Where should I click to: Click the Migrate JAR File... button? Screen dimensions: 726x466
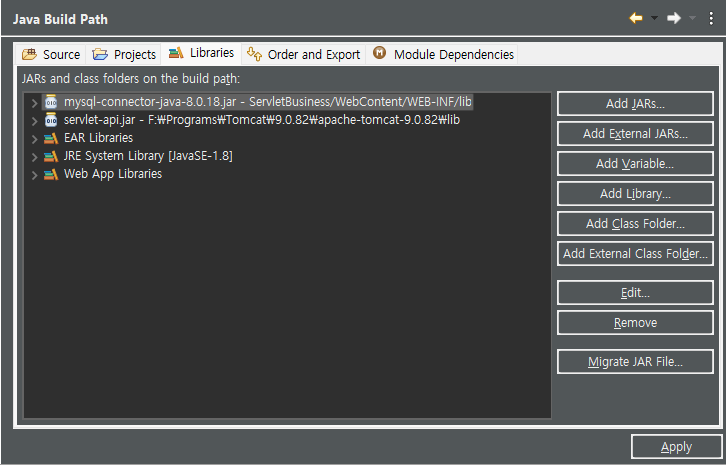635,362
